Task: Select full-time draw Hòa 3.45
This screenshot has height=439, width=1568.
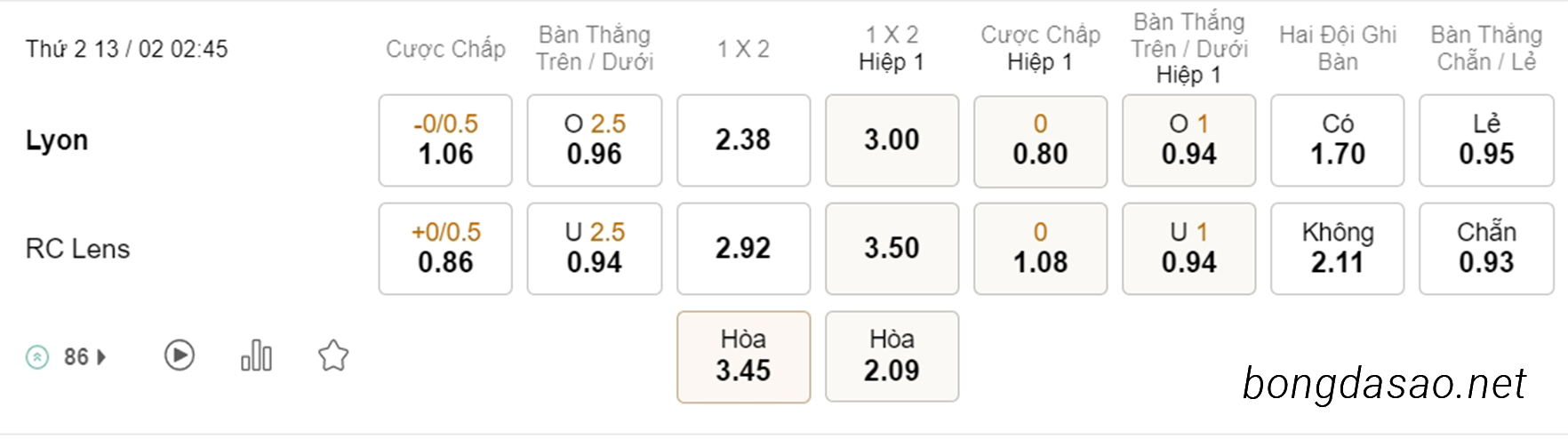Action: coord(743,356)
